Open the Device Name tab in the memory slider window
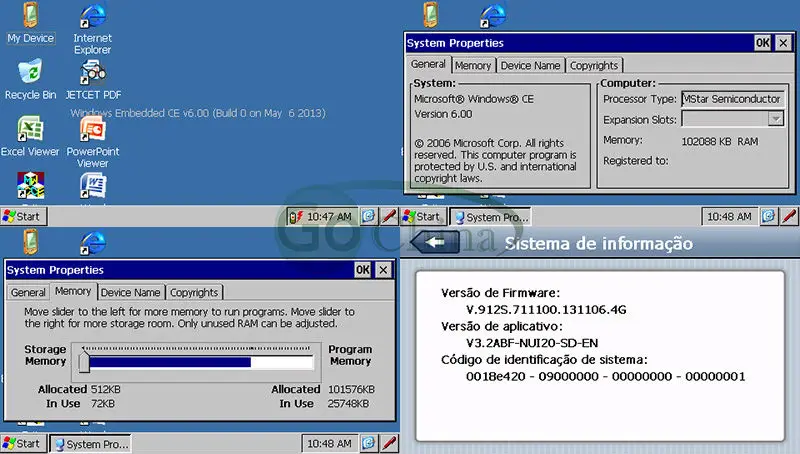 (131, 292)
